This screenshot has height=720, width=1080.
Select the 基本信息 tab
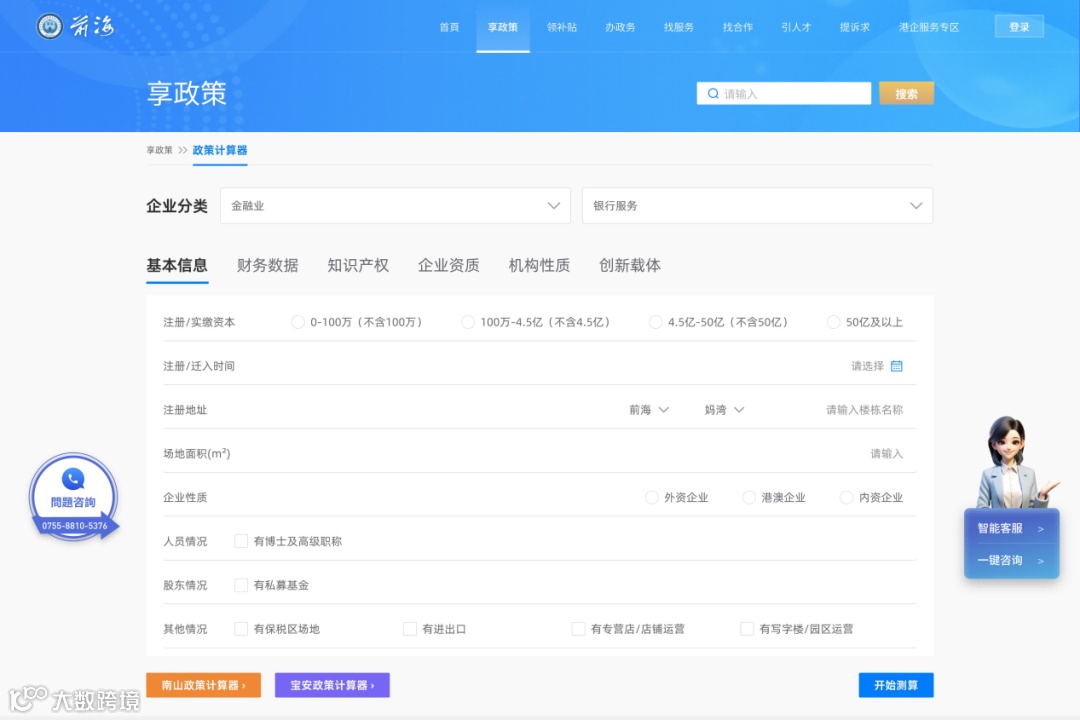(x=177, y=265)
